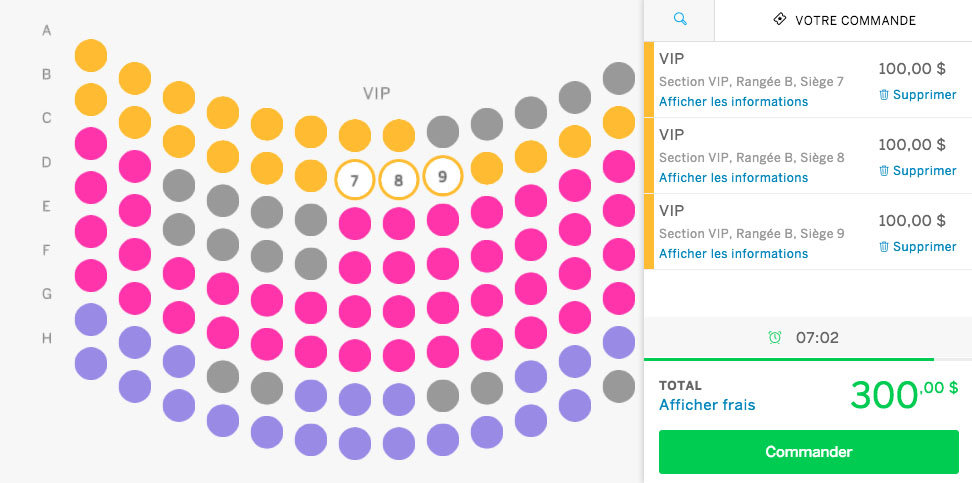972x483 pixels.
Task: Click the green alarm clock timer icon
Action: [775, 337]
